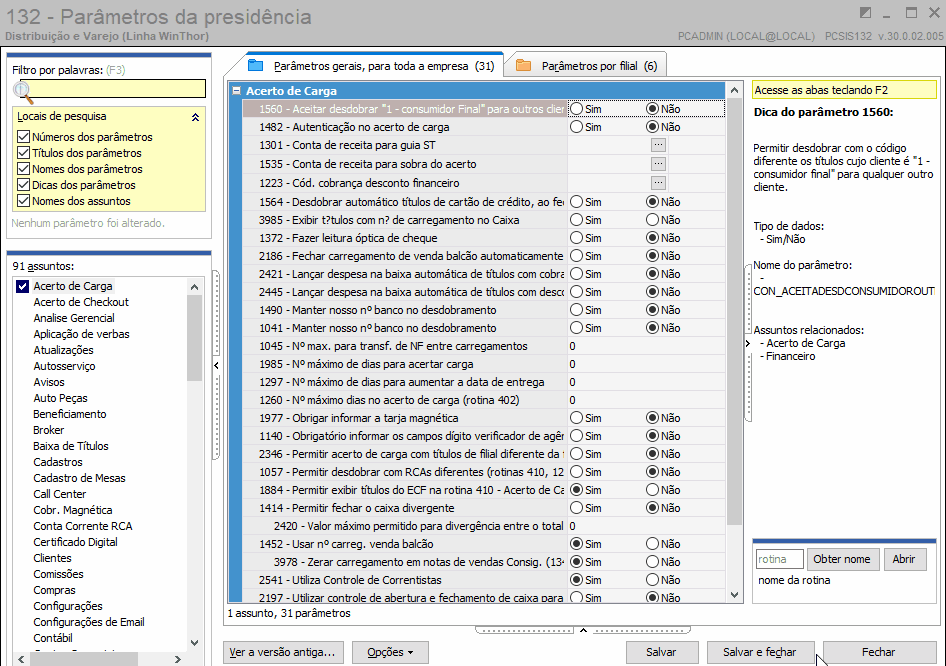
Task: Click subjects list horizontal scrollbar thumb
Action: 84,659
